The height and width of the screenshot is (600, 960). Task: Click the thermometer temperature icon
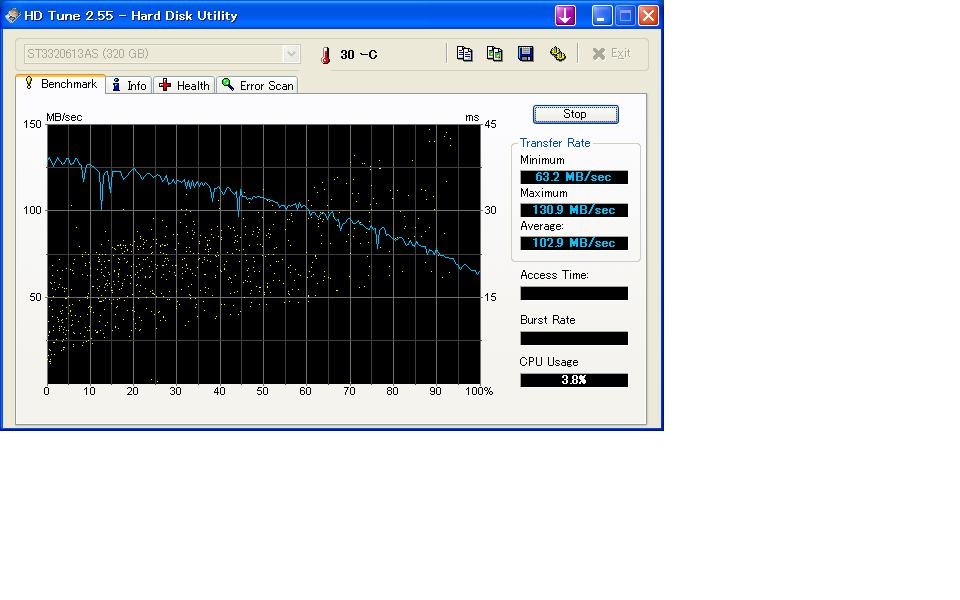tap(326, 55)
